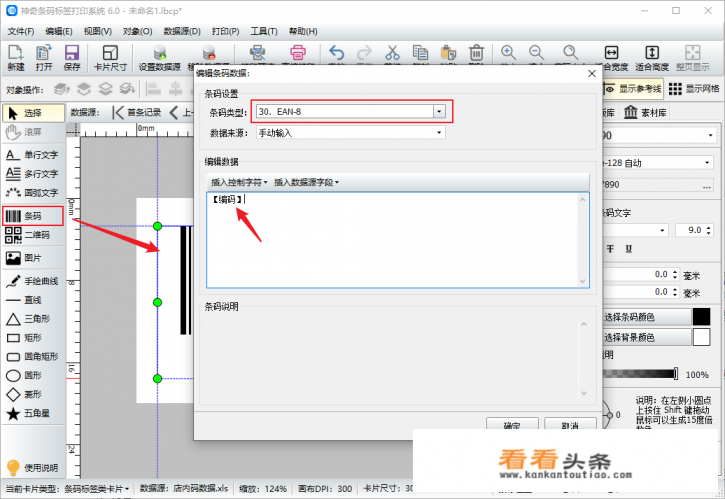Viewport: 725px width, 499px height.
Task: Select the QR code (二维码) tool
Action: click(x=33, y=235)
